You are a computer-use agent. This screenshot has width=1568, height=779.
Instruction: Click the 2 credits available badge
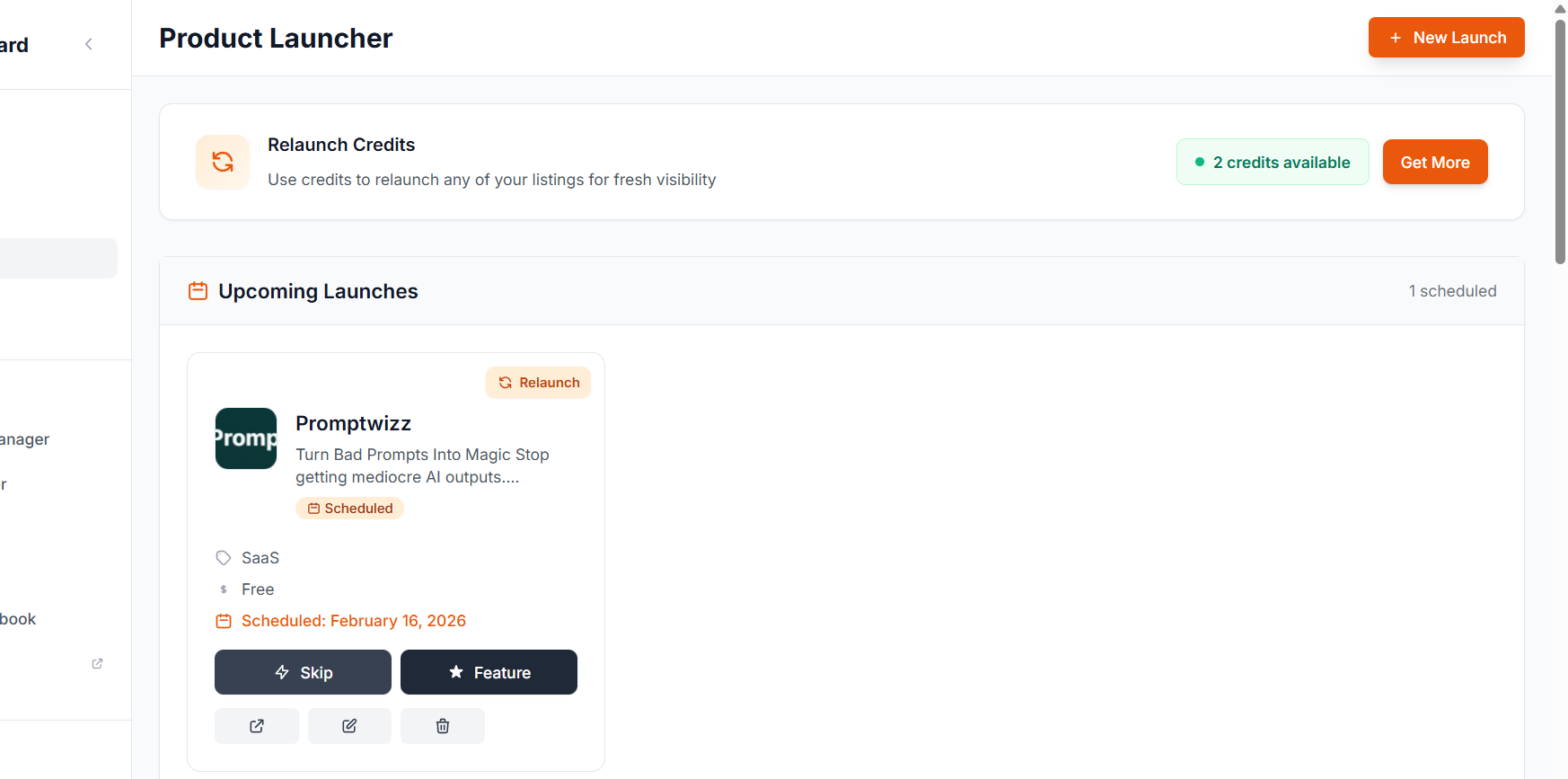[1272, 163]
